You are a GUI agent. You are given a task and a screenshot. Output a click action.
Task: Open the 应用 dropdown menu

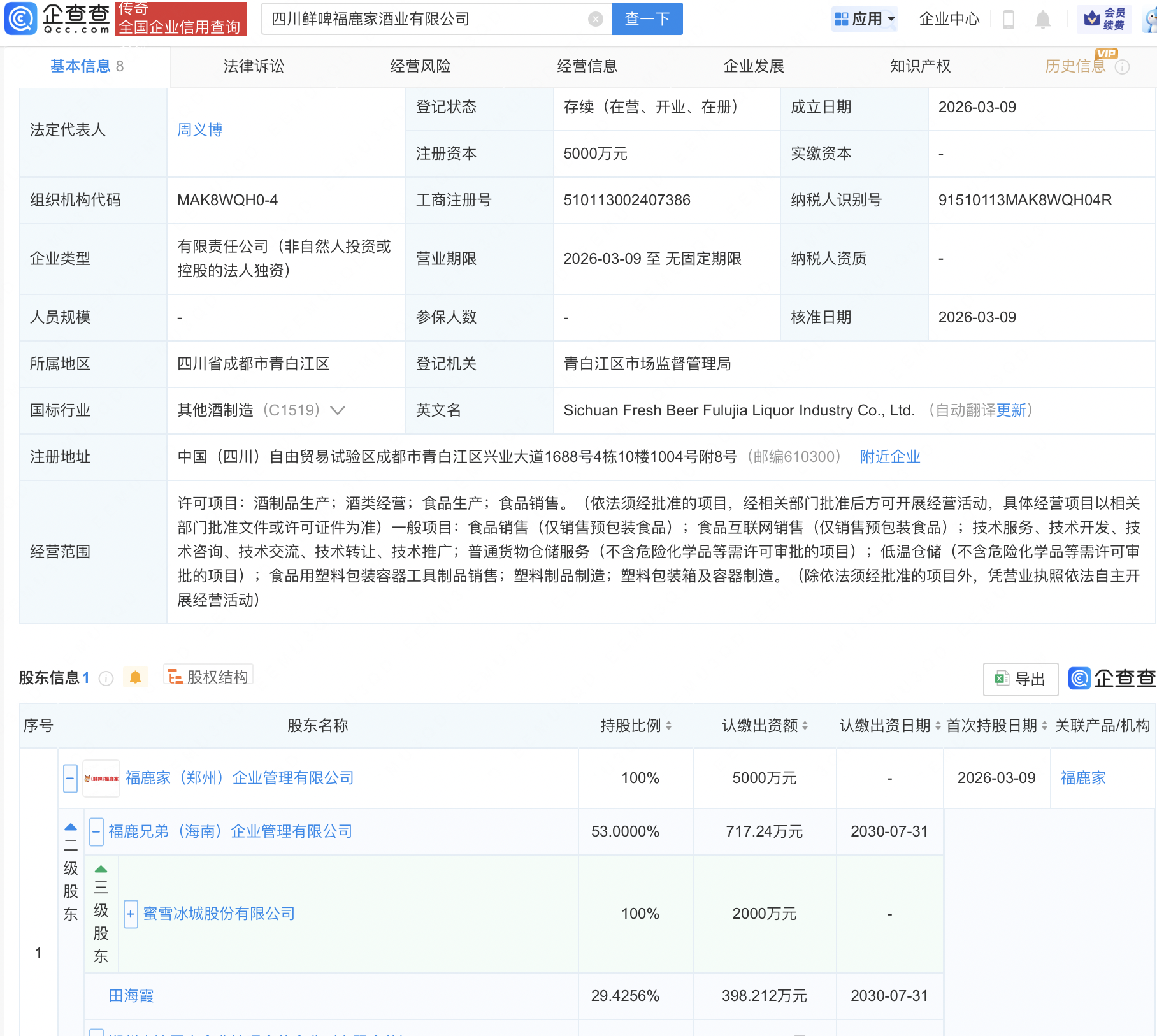[x=865, y=19]
